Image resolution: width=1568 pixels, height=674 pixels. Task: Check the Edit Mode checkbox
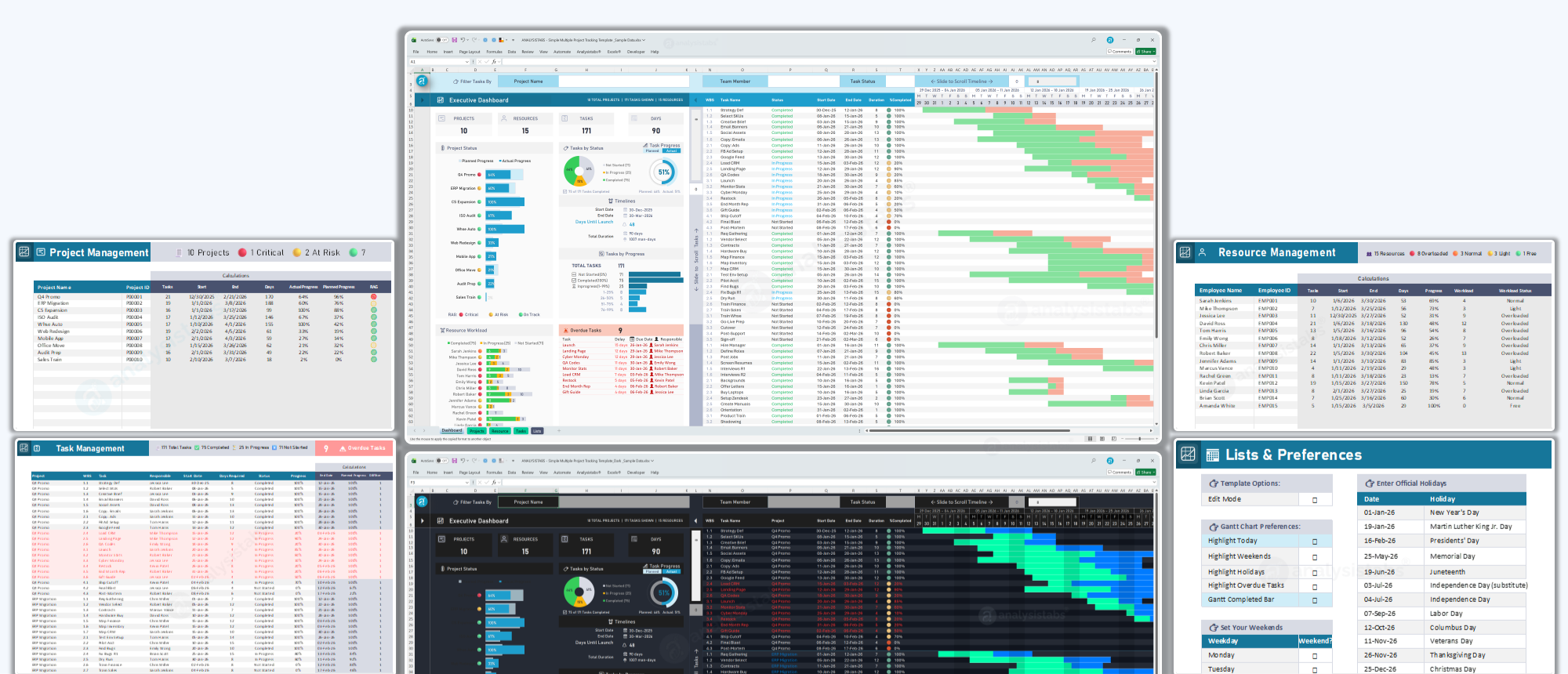[1315, 500]
